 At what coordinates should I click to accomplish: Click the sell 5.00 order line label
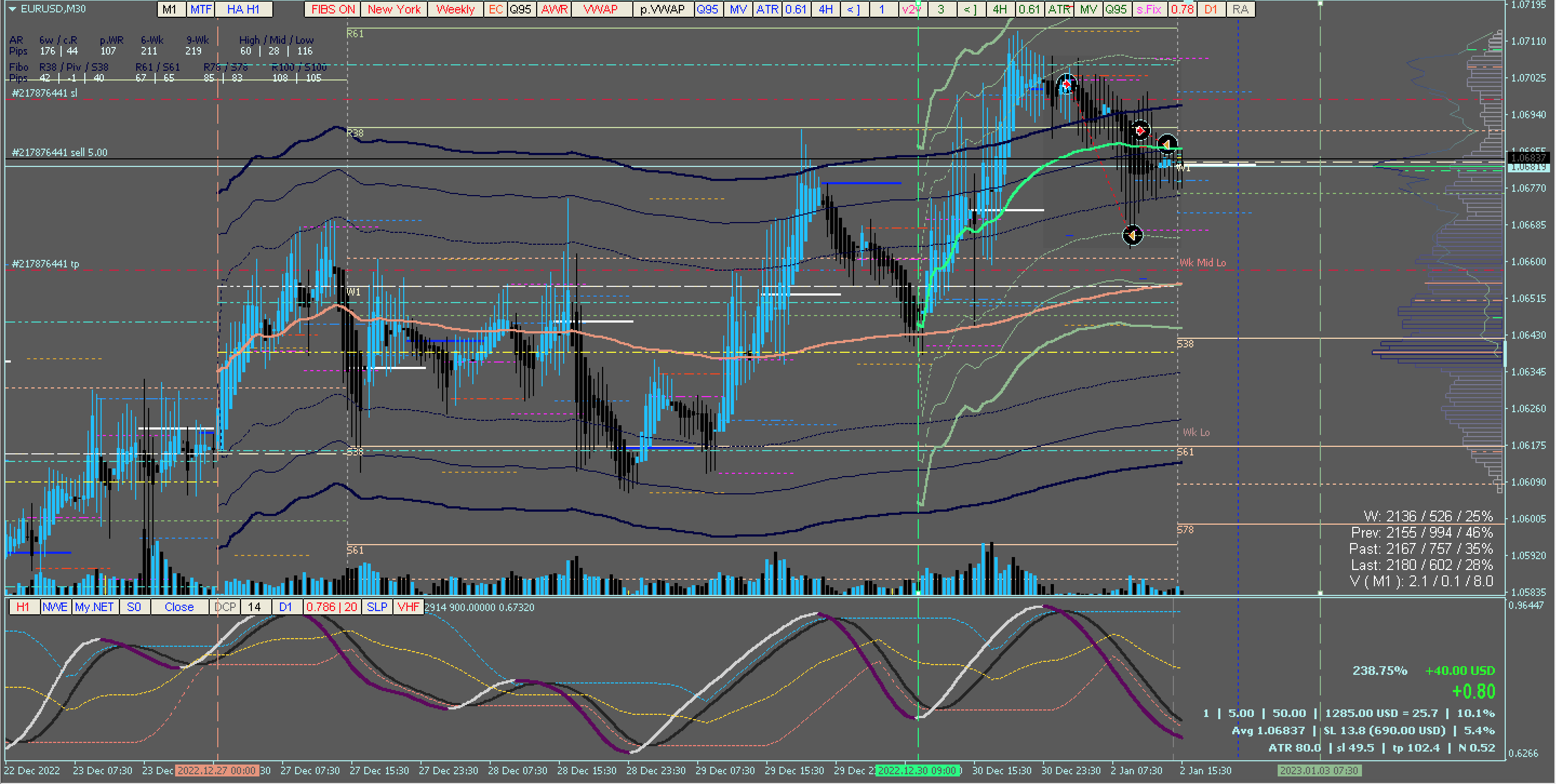[x=59, y=152]
